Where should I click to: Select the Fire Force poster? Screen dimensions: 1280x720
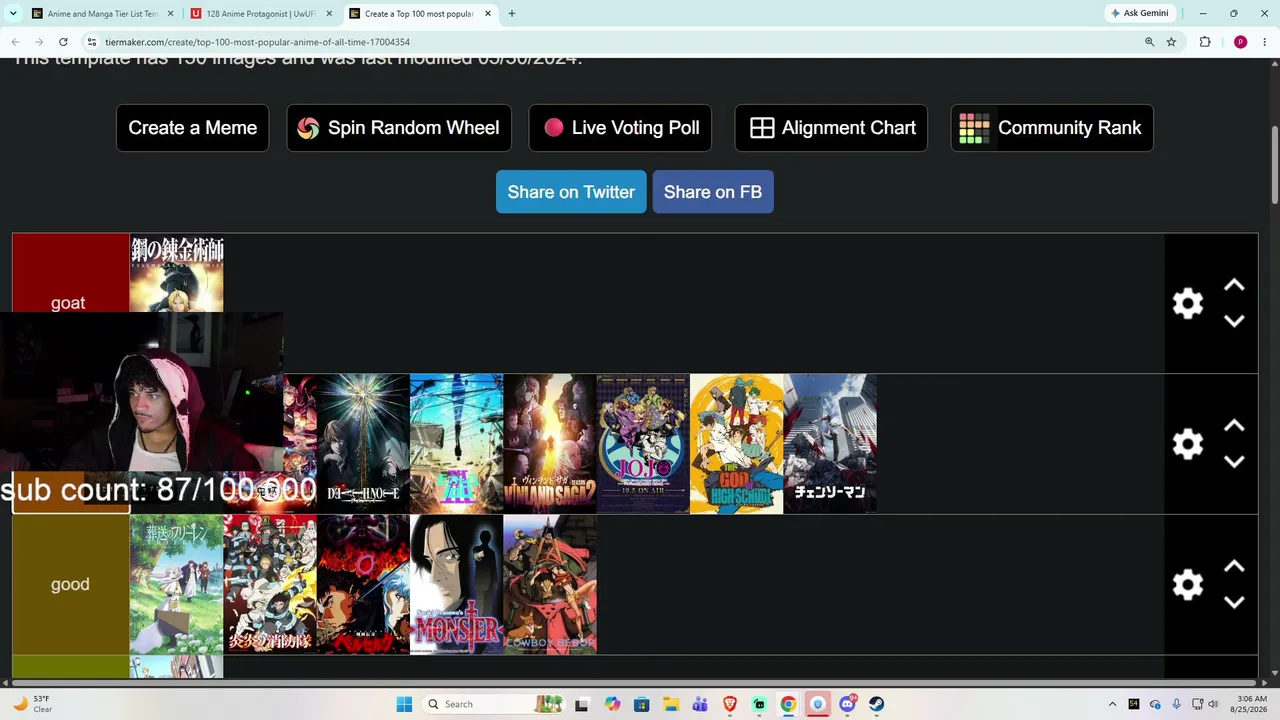[x=270, y=585]
